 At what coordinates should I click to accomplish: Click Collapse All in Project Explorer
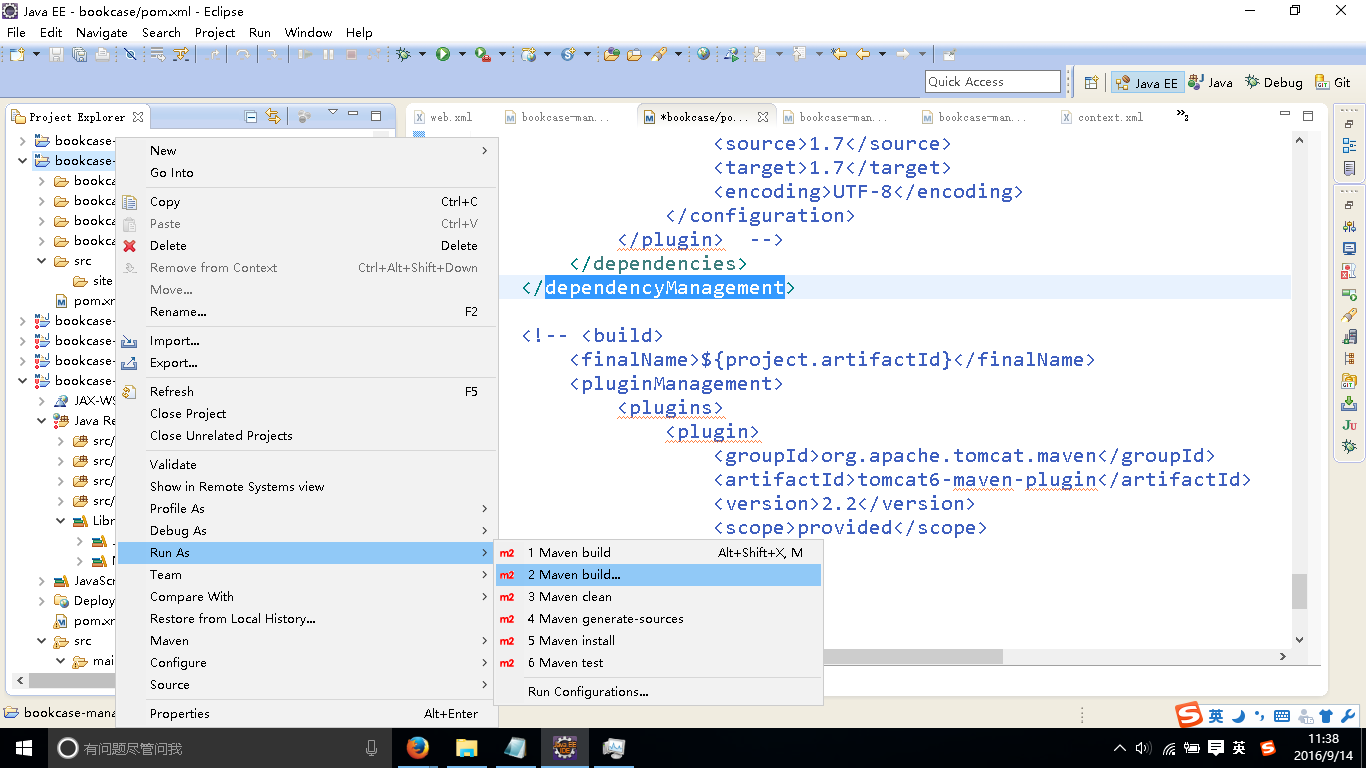click(251, 117)
